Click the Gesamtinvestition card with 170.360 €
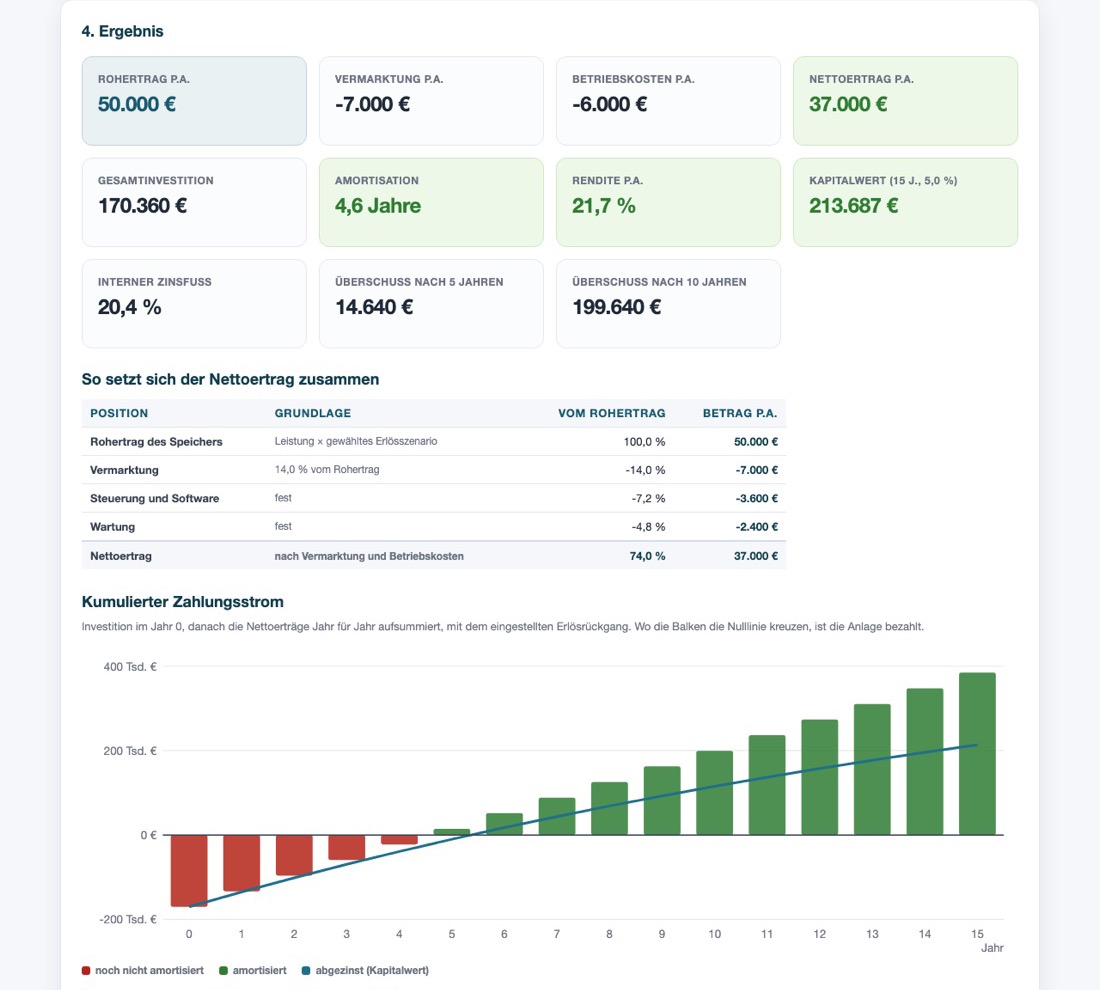Viewport: 1100px width, 990px height. tap(194, 202)
